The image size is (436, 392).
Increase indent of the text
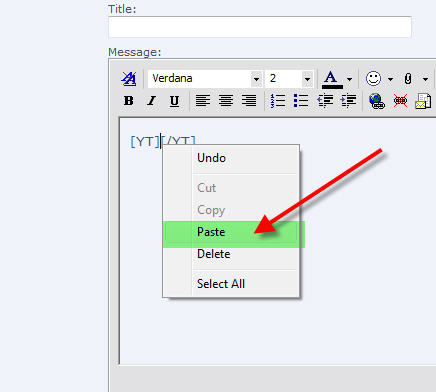[348, 100]
